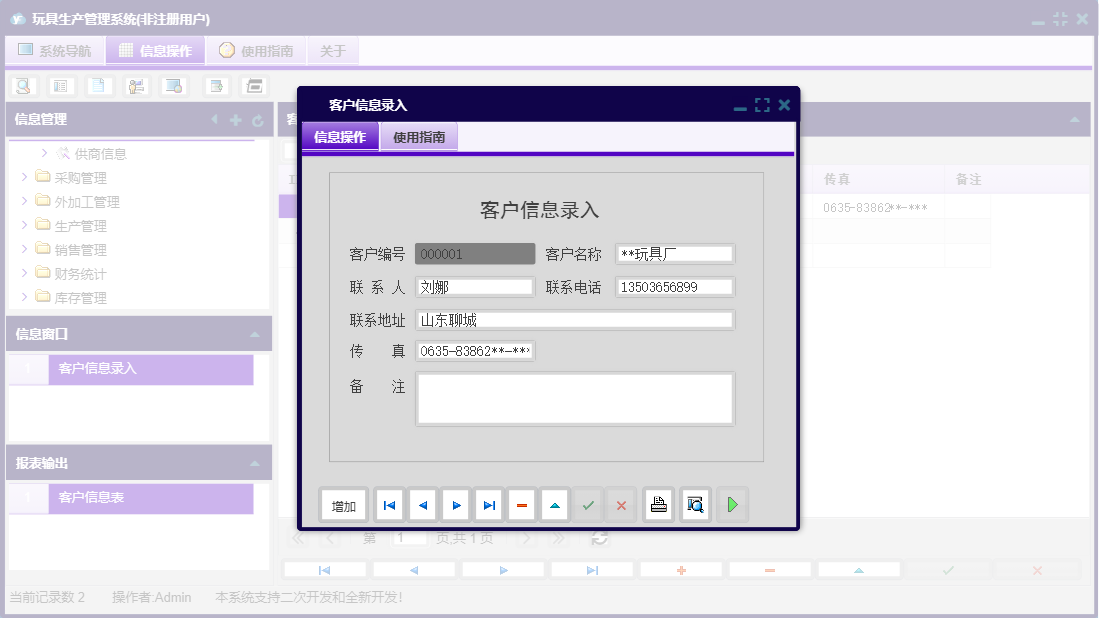Click the green execute arrow in the dialog
This screenshot has height=618, width=1099.
(732, 505)
